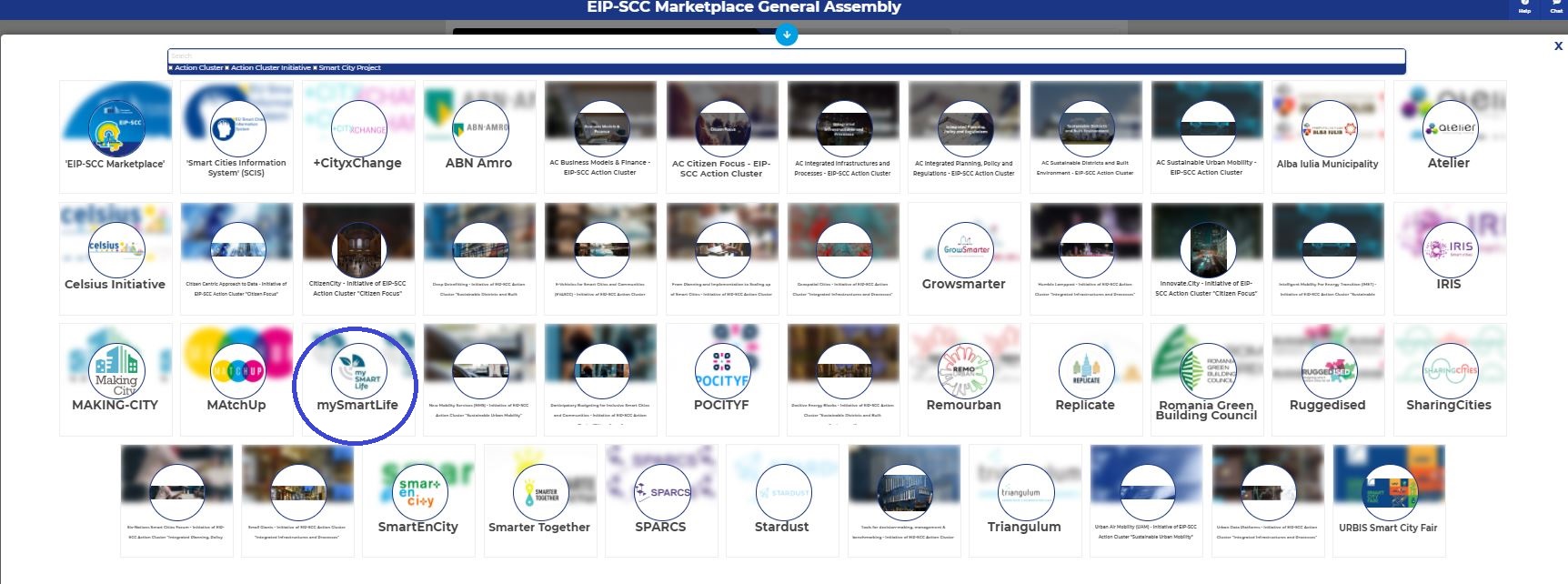The width and height of the screenshot is (1568, 584).
Task: Open the IRIS project card
Action: [1450, 258]
